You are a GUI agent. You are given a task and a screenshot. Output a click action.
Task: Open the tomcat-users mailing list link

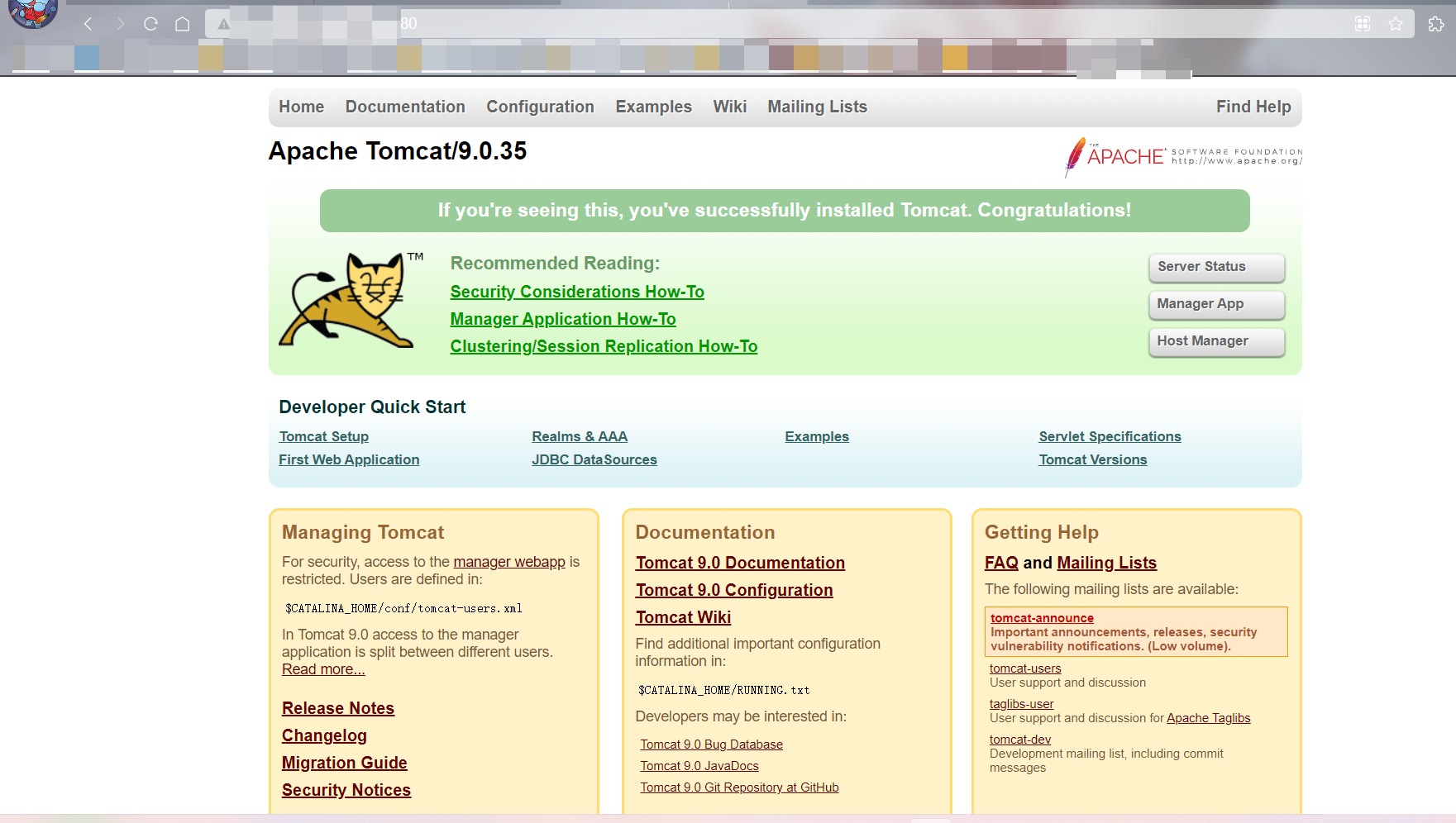(1025, 668)
